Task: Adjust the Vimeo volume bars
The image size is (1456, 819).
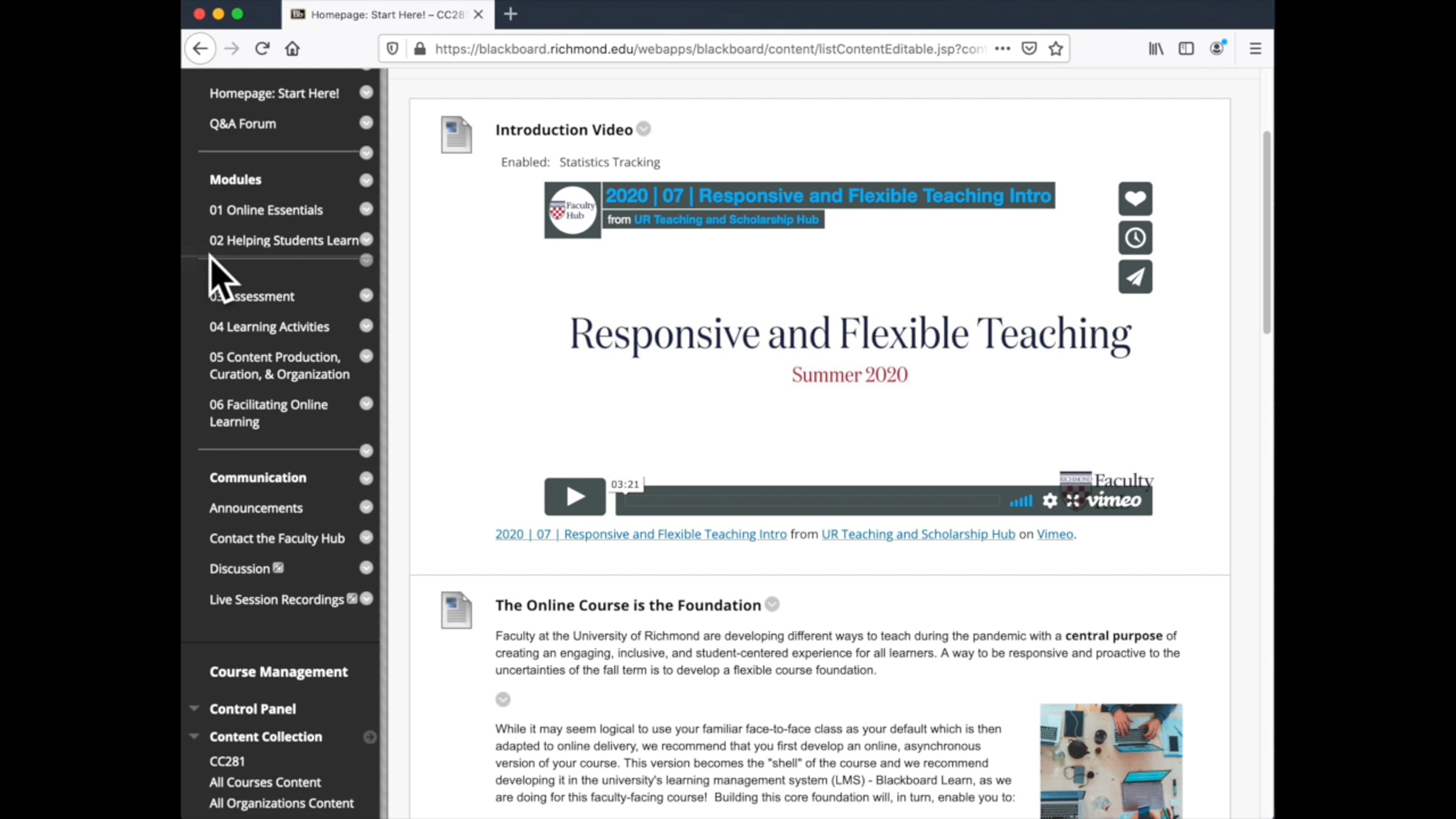Action: tap(1020, 500)
